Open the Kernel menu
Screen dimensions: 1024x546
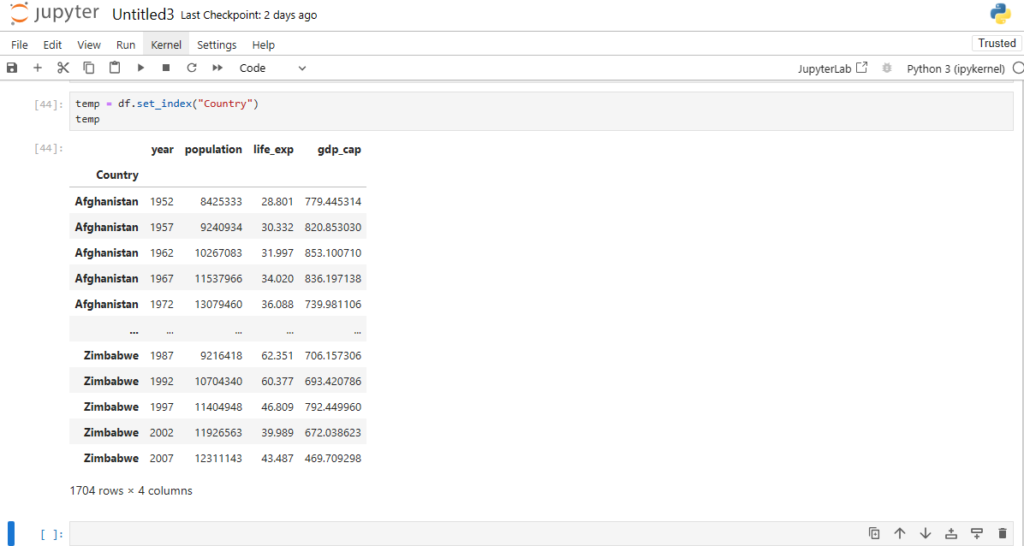pos(167,45)
